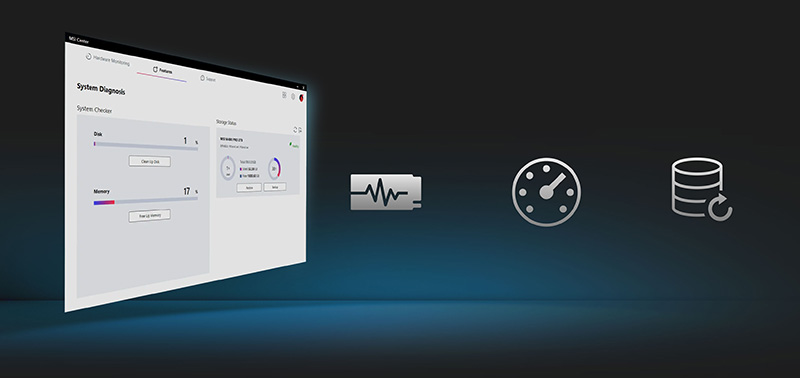Click the 1 % disk value
Screen dimensions: 800x378
(190, 141)
